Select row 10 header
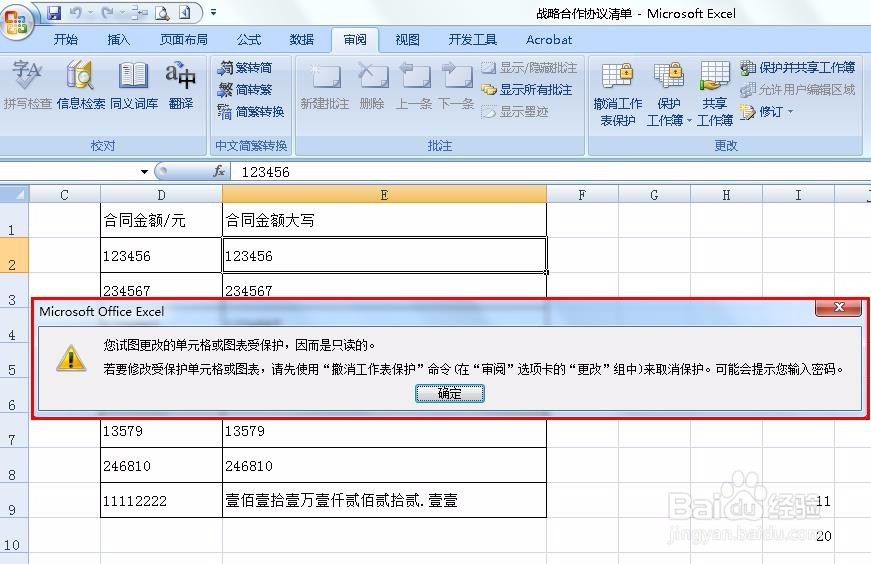This screenshot has width=871, height=564. pos(14,535)
